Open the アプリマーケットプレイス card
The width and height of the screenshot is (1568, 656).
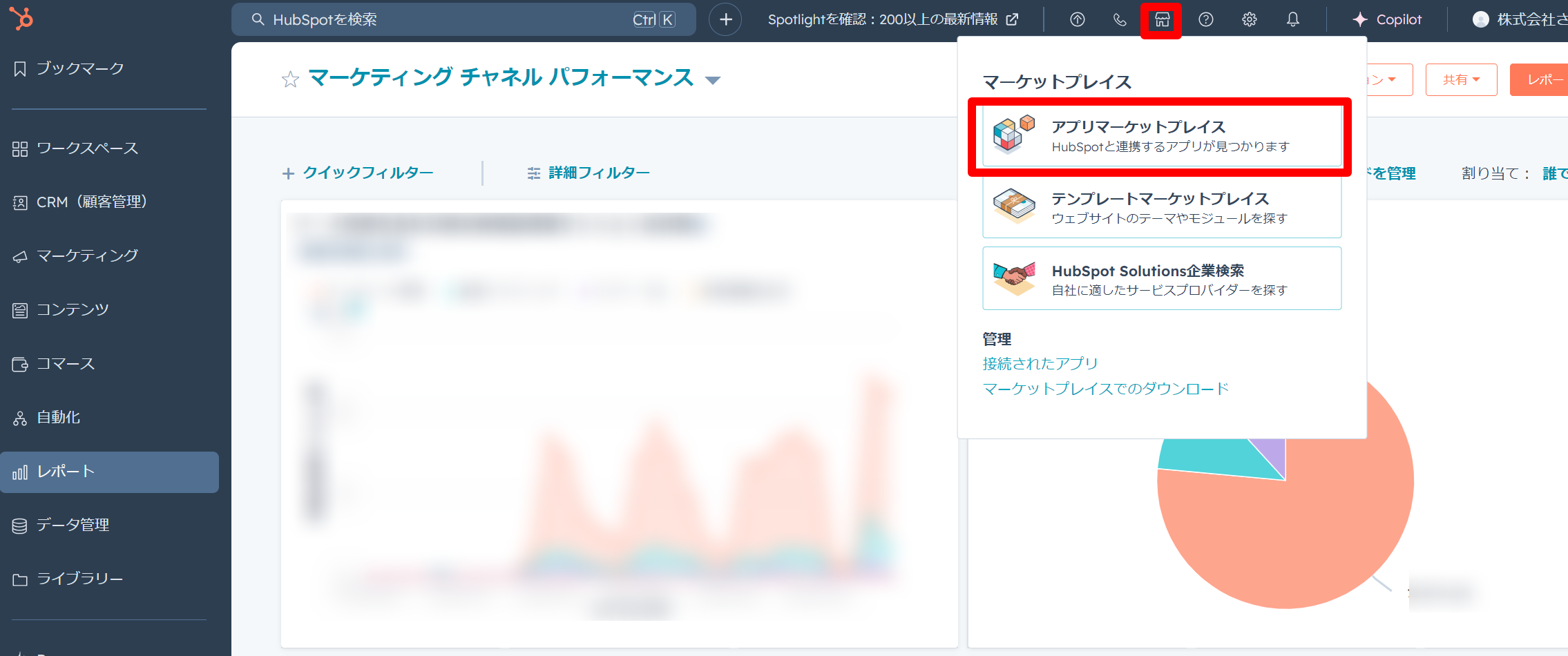point(1162,135)
